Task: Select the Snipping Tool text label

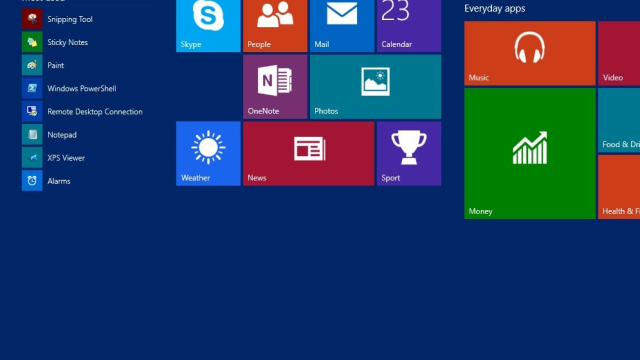Action: coord(70,19)
